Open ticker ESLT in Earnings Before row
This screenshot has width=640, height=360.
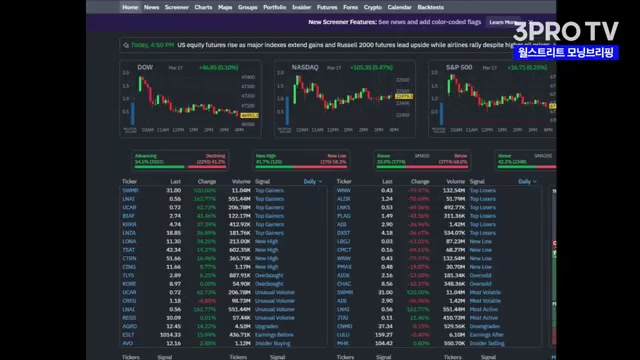[128, 335]
